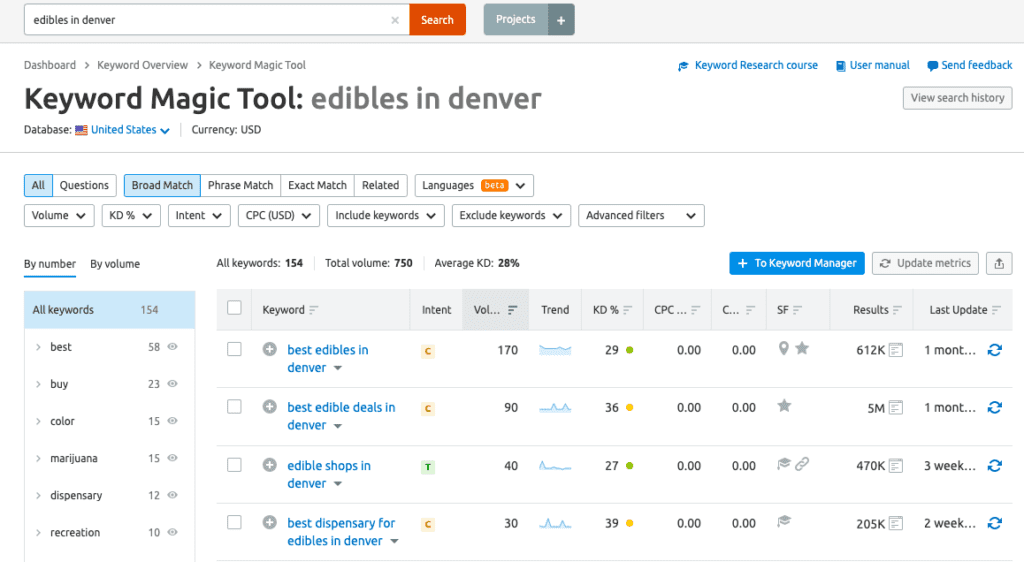The image size is (1024, 562).
Task: Add 'best edible deals in denver' via plus icon
Action: 269,408
